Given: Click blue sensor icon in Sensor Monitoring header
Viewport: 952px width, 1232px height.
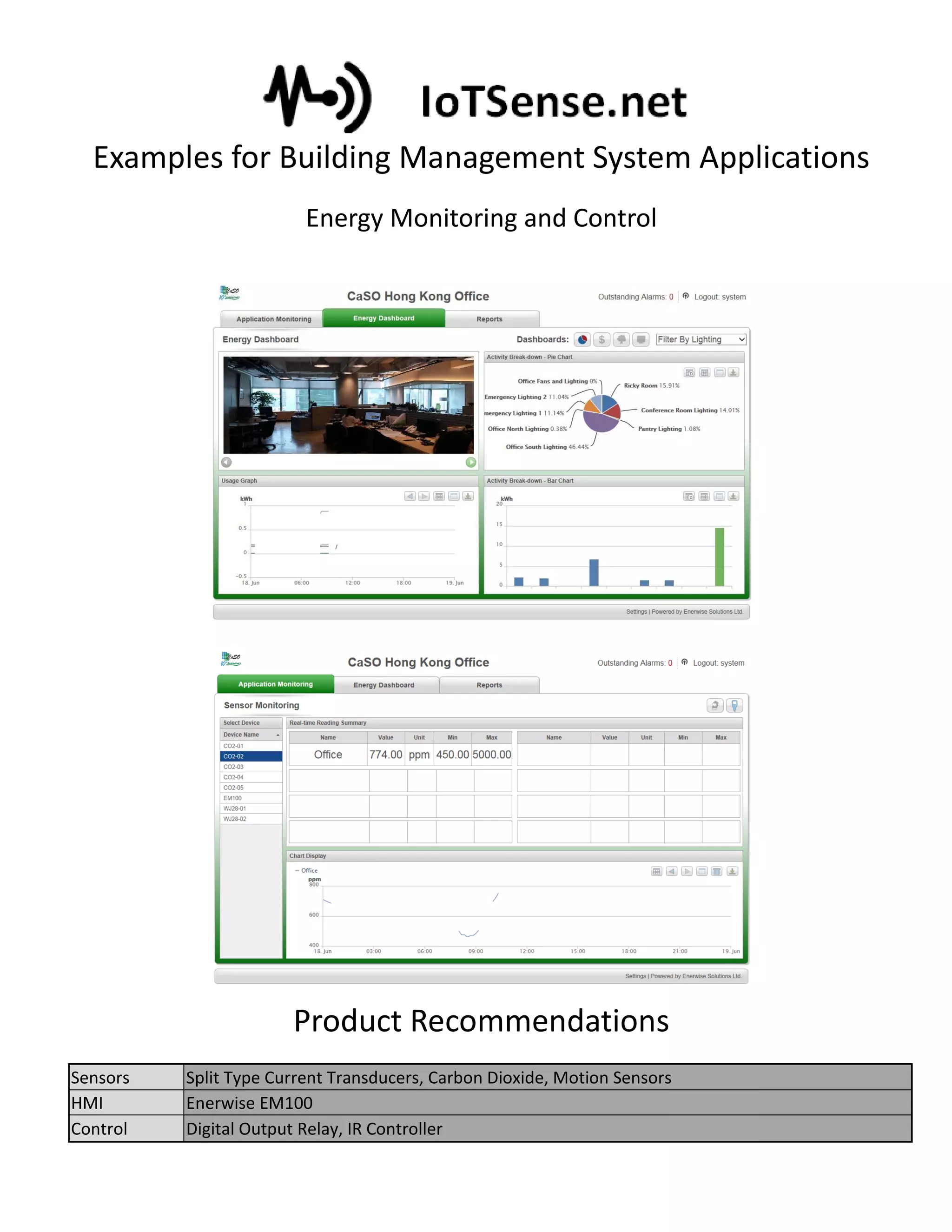Looking at the screenshot, I should coord(734,705).
